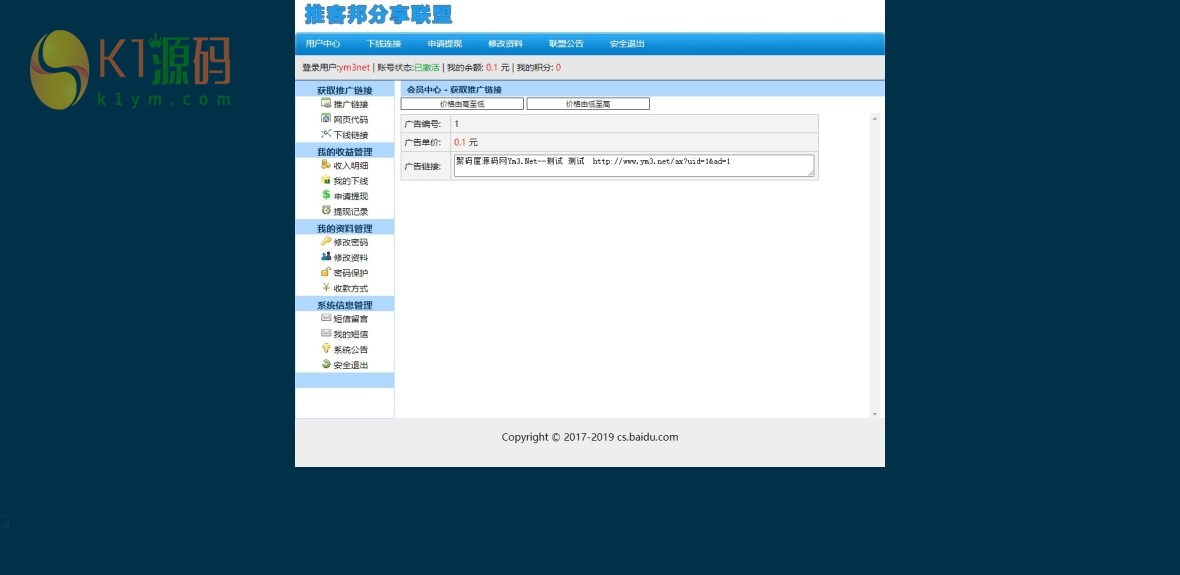Click the 推客邦分享联盟 site title

pyautogui.click(x=379, y=14)
